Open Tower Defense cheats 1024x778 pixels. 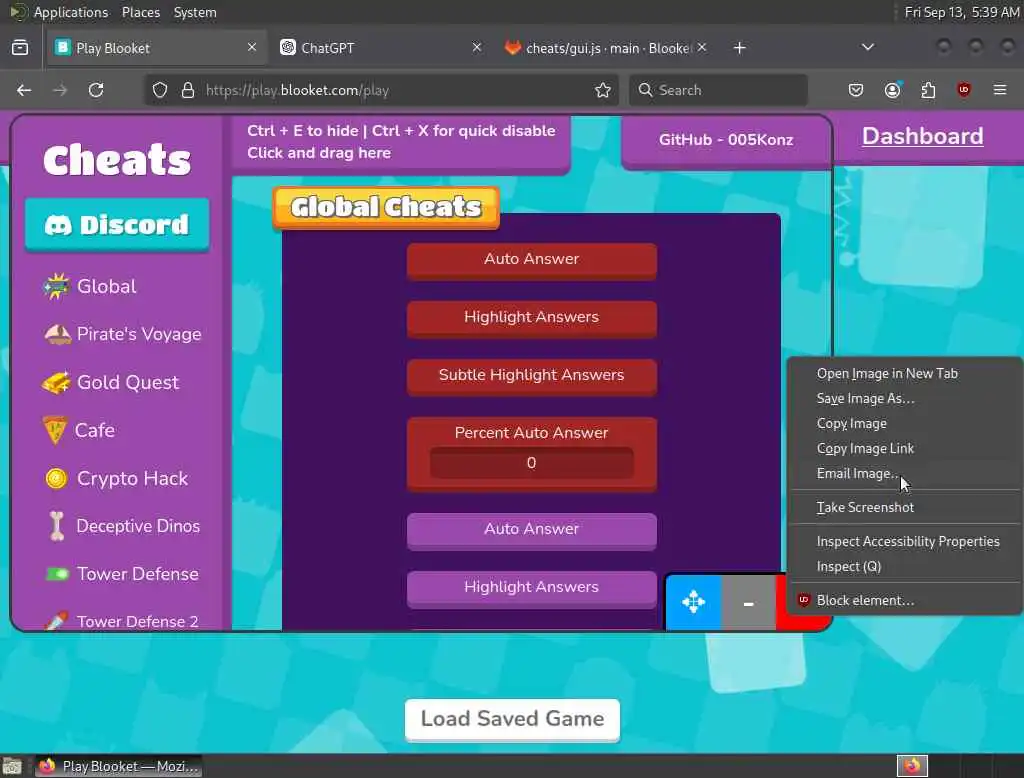(x=121, y=574)
